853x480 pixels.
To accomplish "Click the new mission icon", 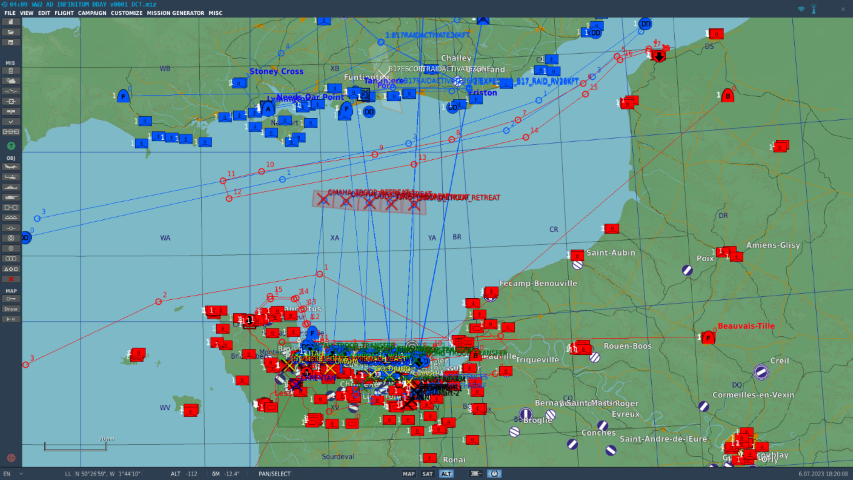I will click(x=11, y=22).
